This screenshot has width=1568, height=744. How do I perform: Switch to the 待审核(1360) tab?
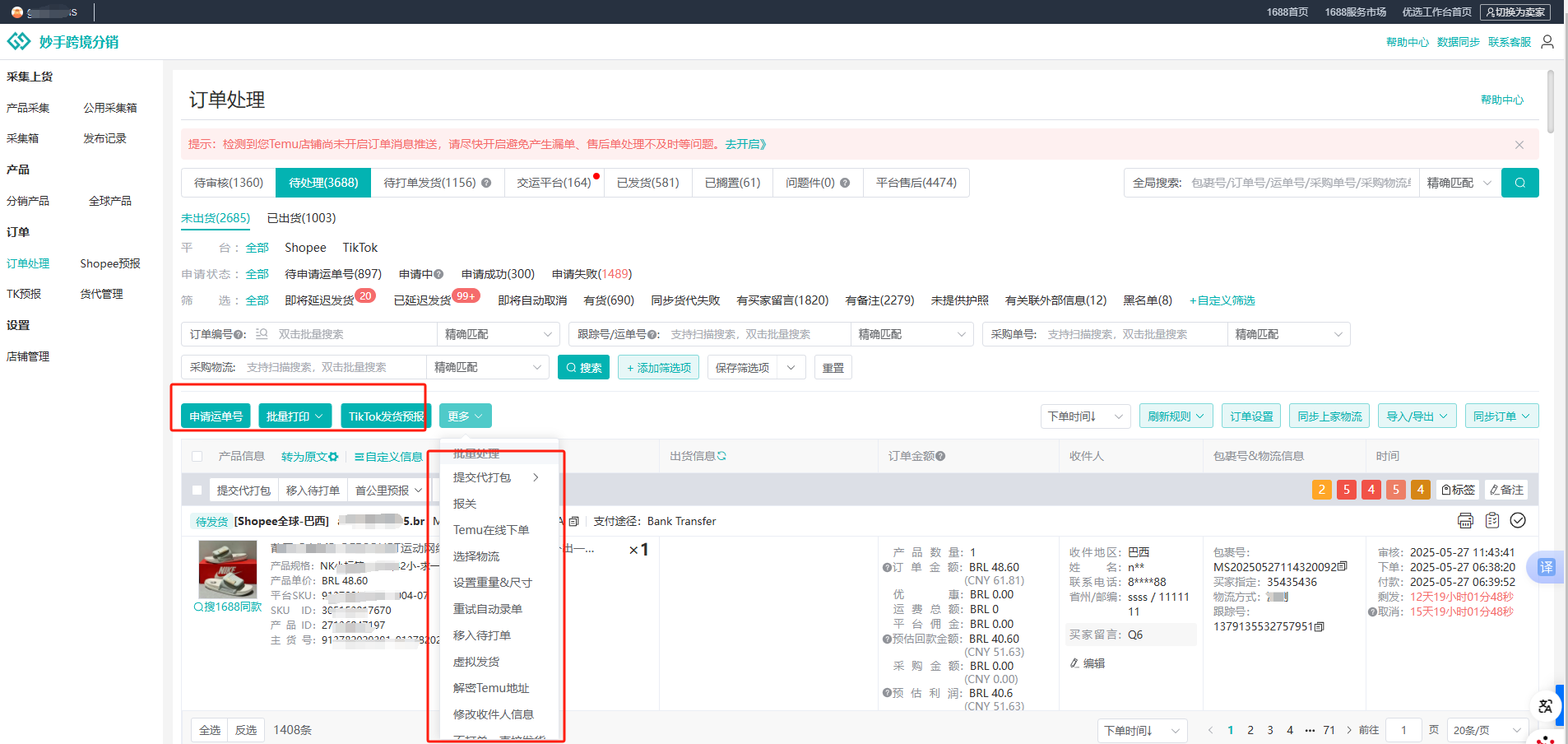tap(229, 183)
